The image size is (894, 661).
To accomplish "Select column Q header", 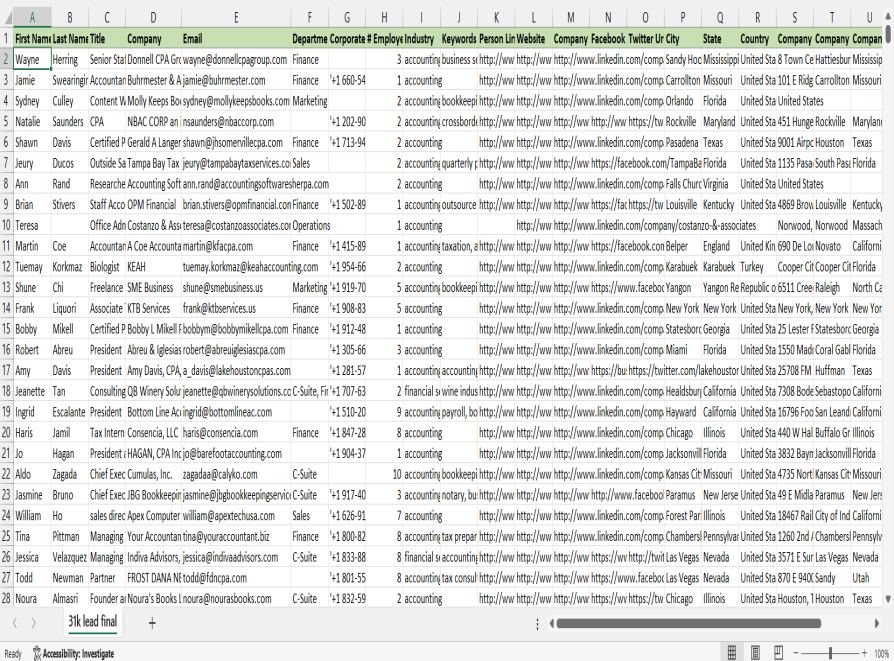I will click(720, 18).
